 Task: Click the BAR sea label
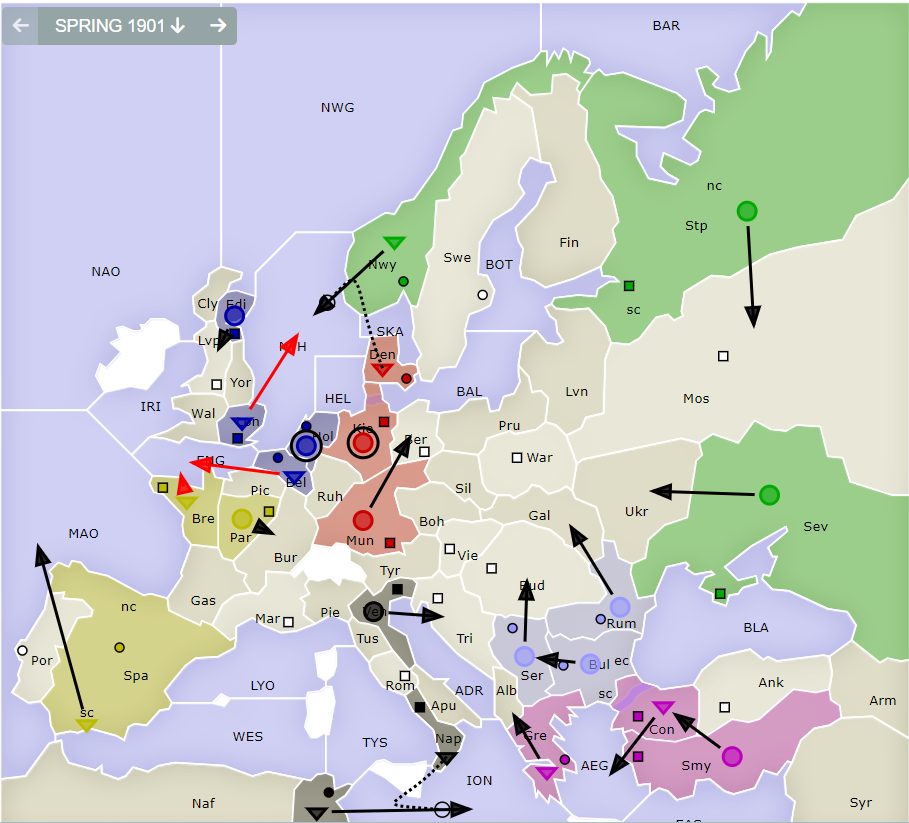(x=666, y=26)
